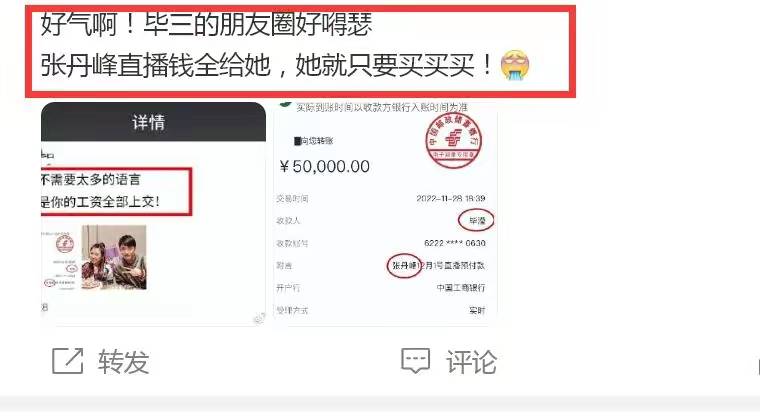Click the red postal bank stamp logo

454,141
